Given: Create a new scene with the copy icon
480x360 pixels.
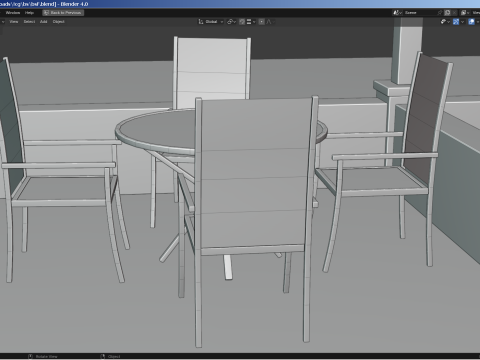Looking at the screenshot, I should (x=447, y=13).
